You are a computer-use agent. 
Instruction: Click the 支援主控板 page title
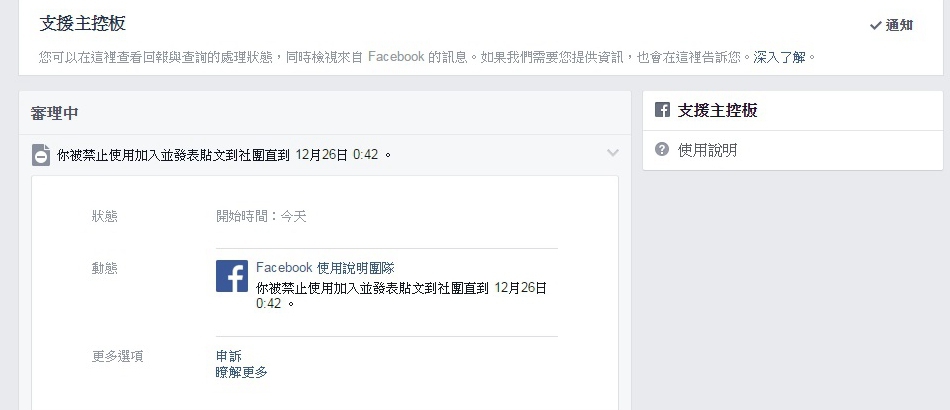point(82,23)
